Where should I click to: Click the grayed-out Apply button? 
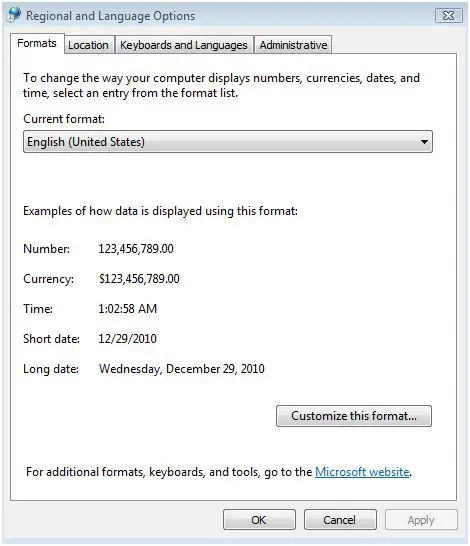[421, 520]
